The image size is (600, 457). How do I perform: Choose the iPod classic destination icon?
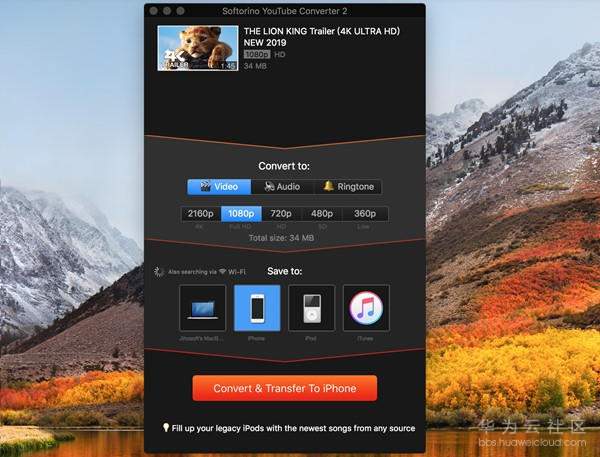pyautogui.click(x=311, y=308)
